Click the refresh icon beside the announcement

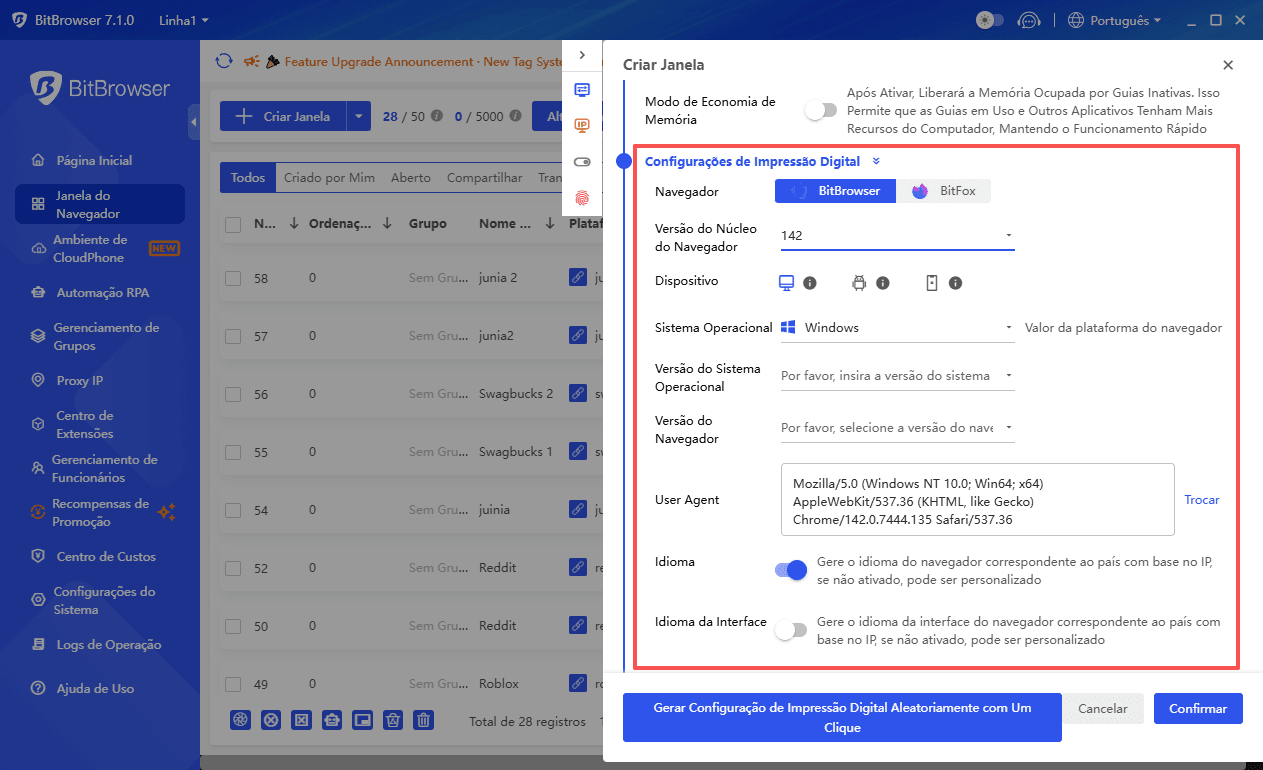(x=224, y=61)
